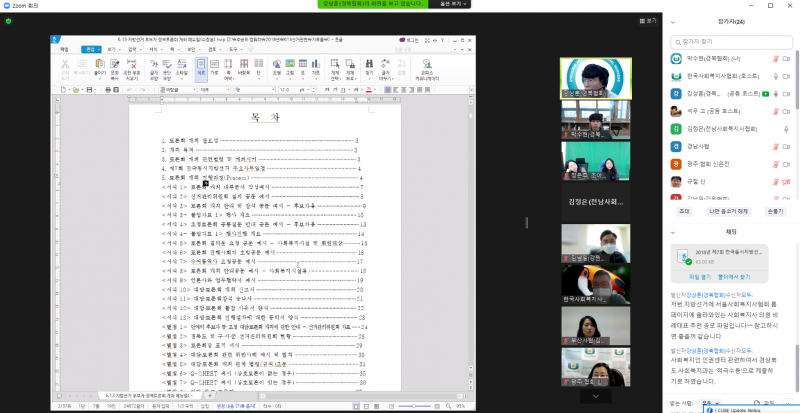Click the object protect (개체 보호) lock icon
The image size is (800, 413).
pyautogui.click(x=350, y=64)
